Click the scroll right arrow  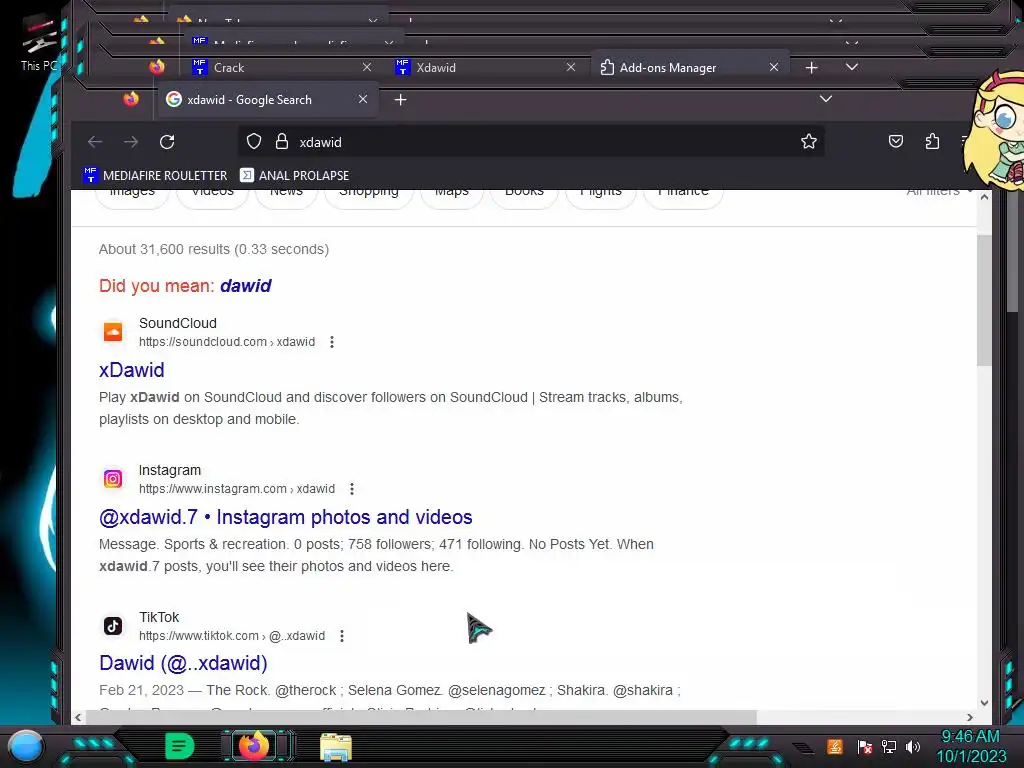970,717
